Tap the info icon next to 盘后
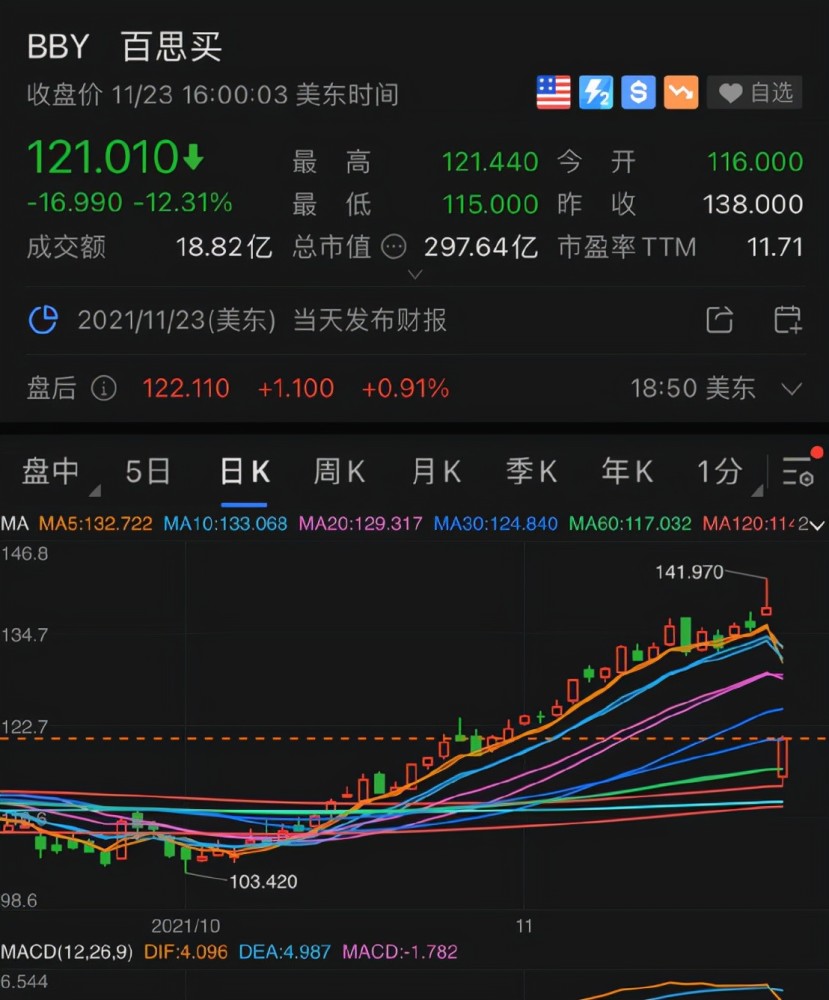Screen dimensions: 829x1000 pyautogui.click(x=104, y=388)
